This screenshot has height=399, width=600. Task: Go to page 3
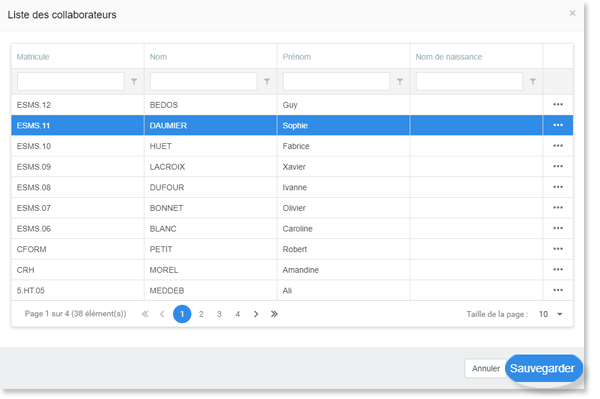pyautogui.click(x=219, y=314)
